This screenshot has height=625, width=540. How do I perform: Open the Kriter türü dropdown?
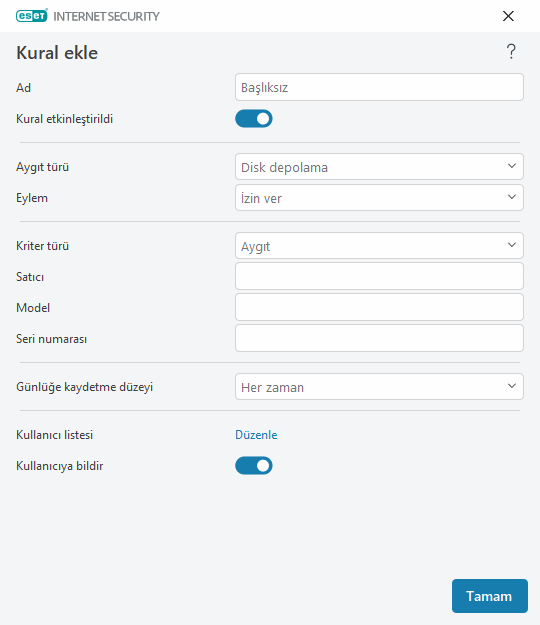(379, 246)
